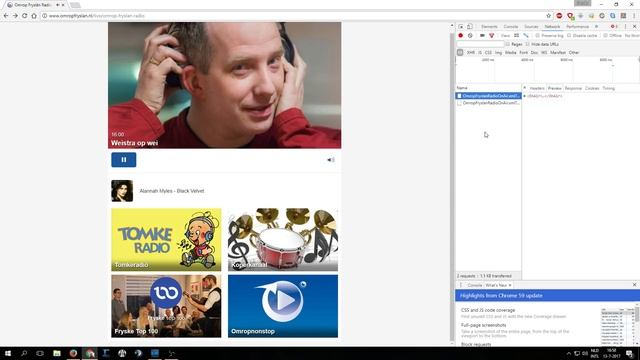The height and width of the screenshot is (360, 640).
Task: Open the request Timing tab
Action: tap(608, 88)
